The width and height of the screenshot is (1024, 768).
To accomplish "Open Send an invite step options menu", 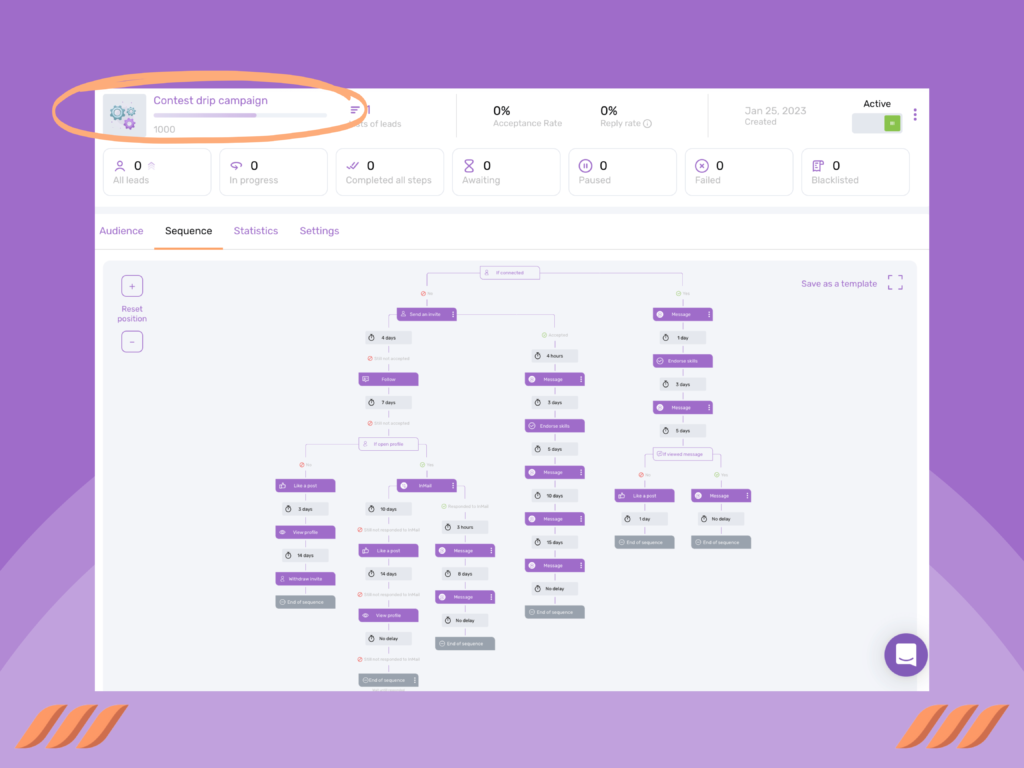I will coord(453,314).
